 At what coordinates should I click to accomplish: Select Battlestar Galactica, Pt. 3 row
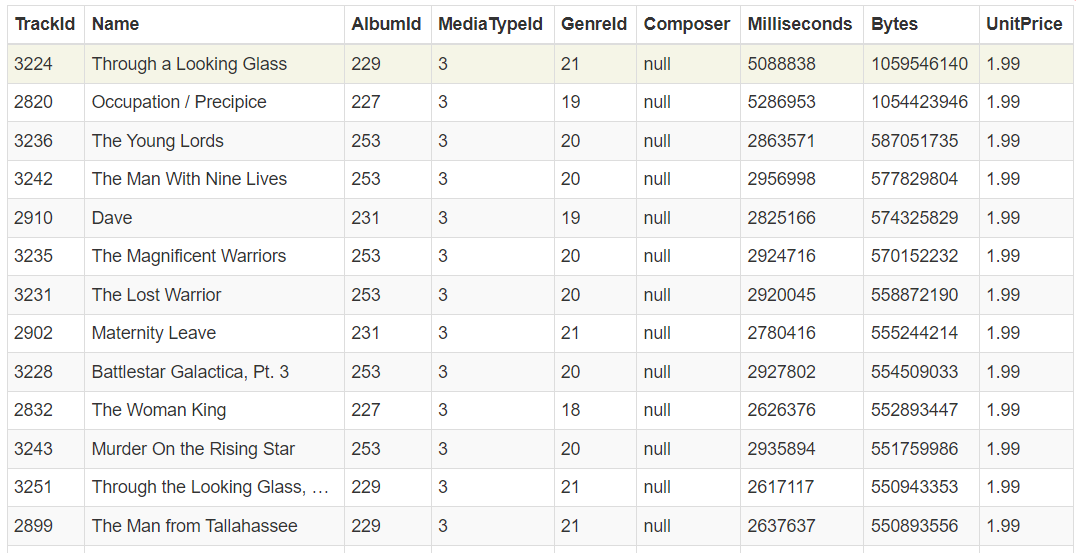click(x=190, y=372)
